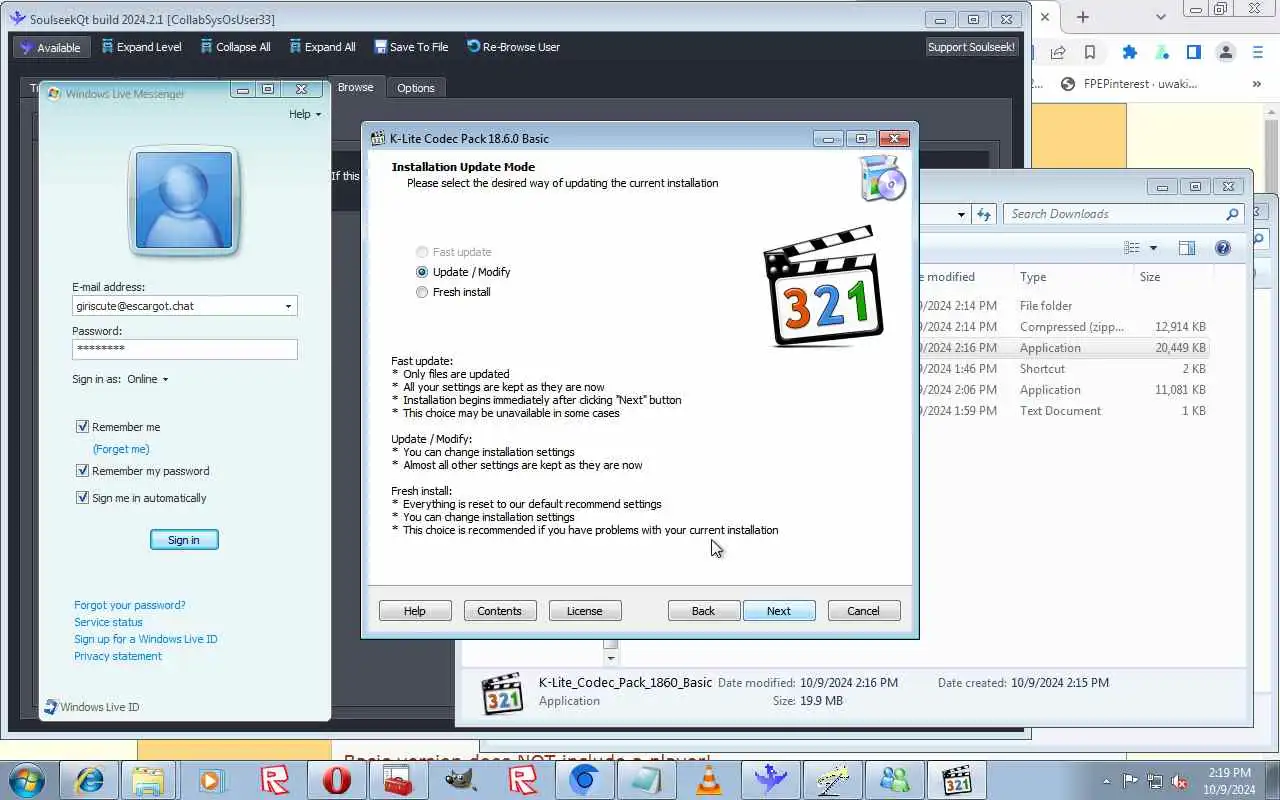
Task: Click the Chrome profile avatar icon
Action: tap(1226, 53)
